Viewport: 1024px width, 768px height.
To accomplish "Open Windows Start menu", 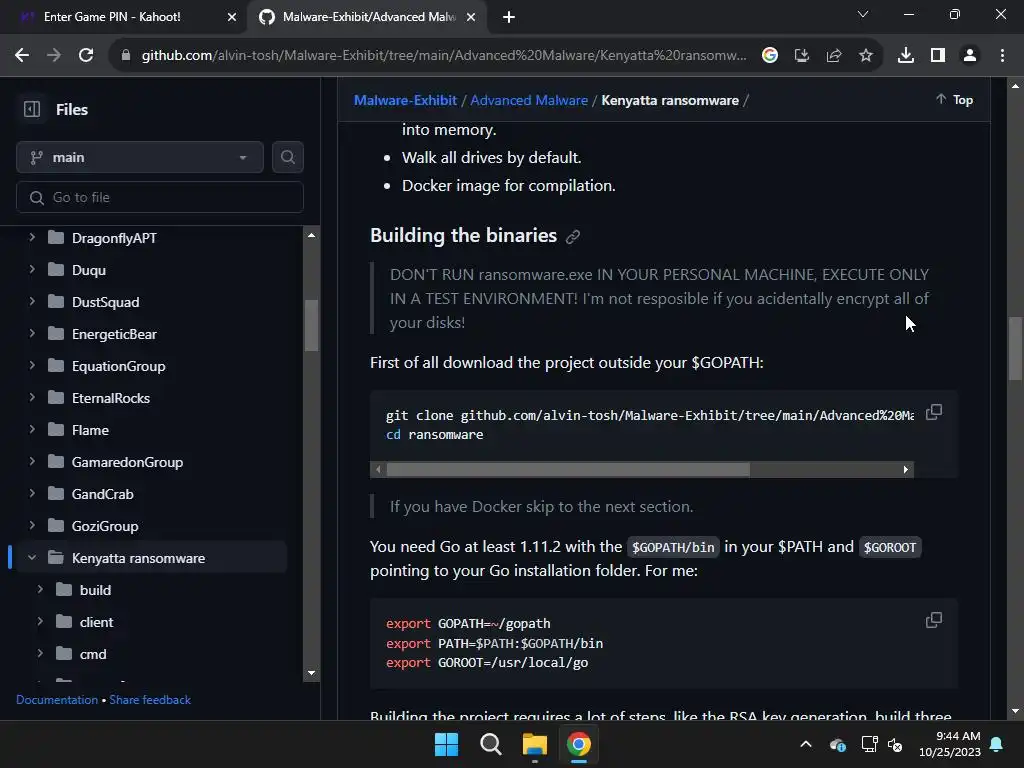I will 447,744.
